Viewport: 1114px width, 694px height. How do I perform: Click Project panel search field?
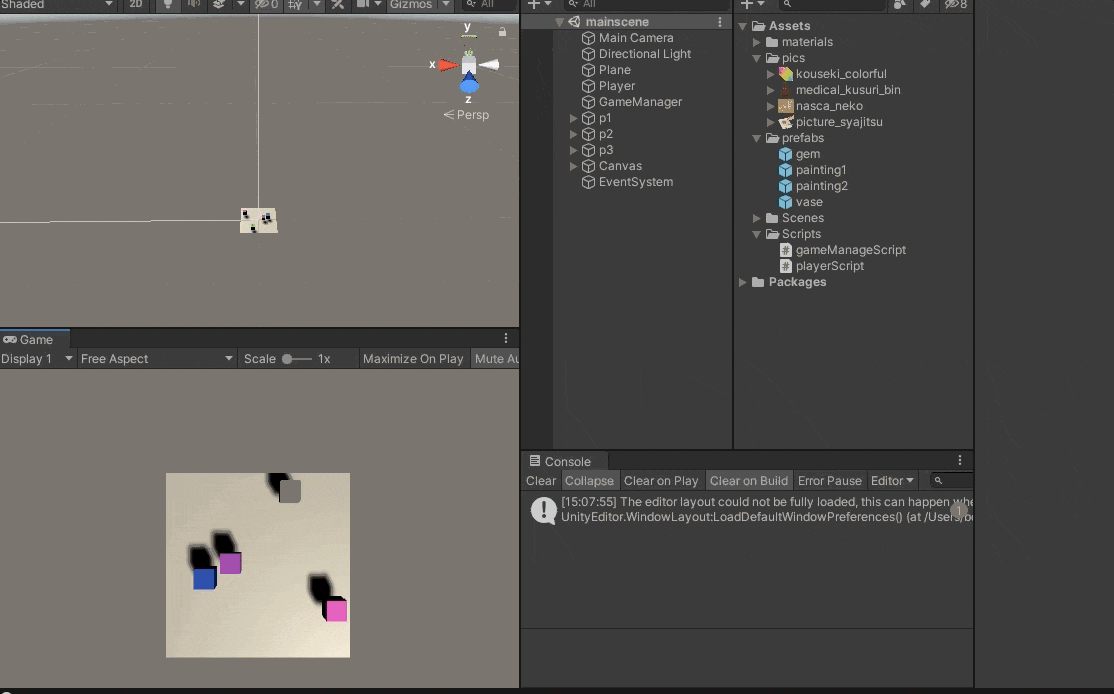pyautogui.click(x=831, y=4)
